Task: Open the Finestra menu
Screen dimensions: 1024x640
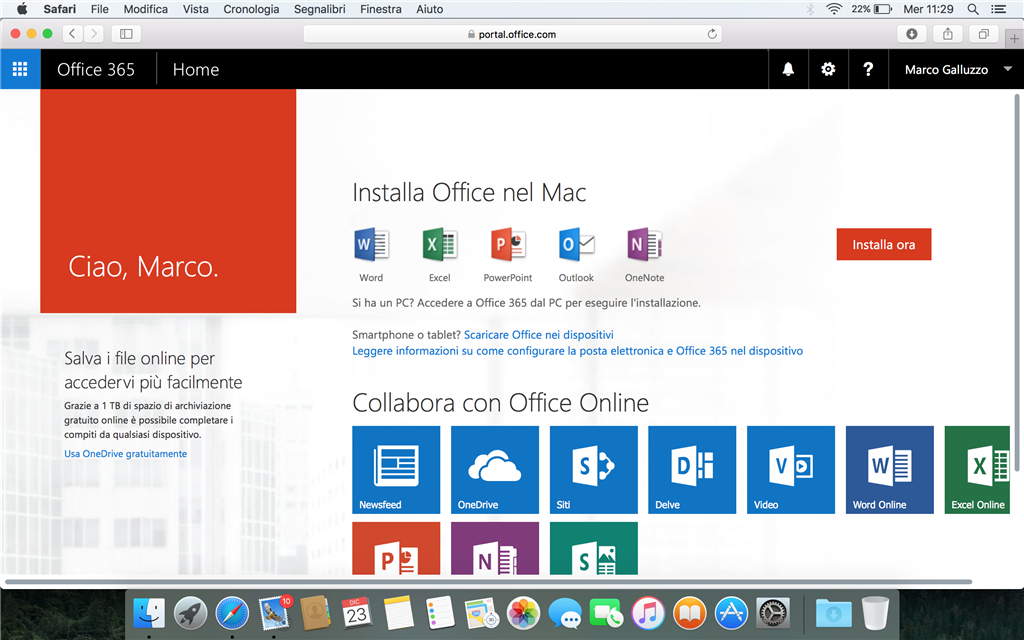Action: pyautogui.click(x=381, y=9)
